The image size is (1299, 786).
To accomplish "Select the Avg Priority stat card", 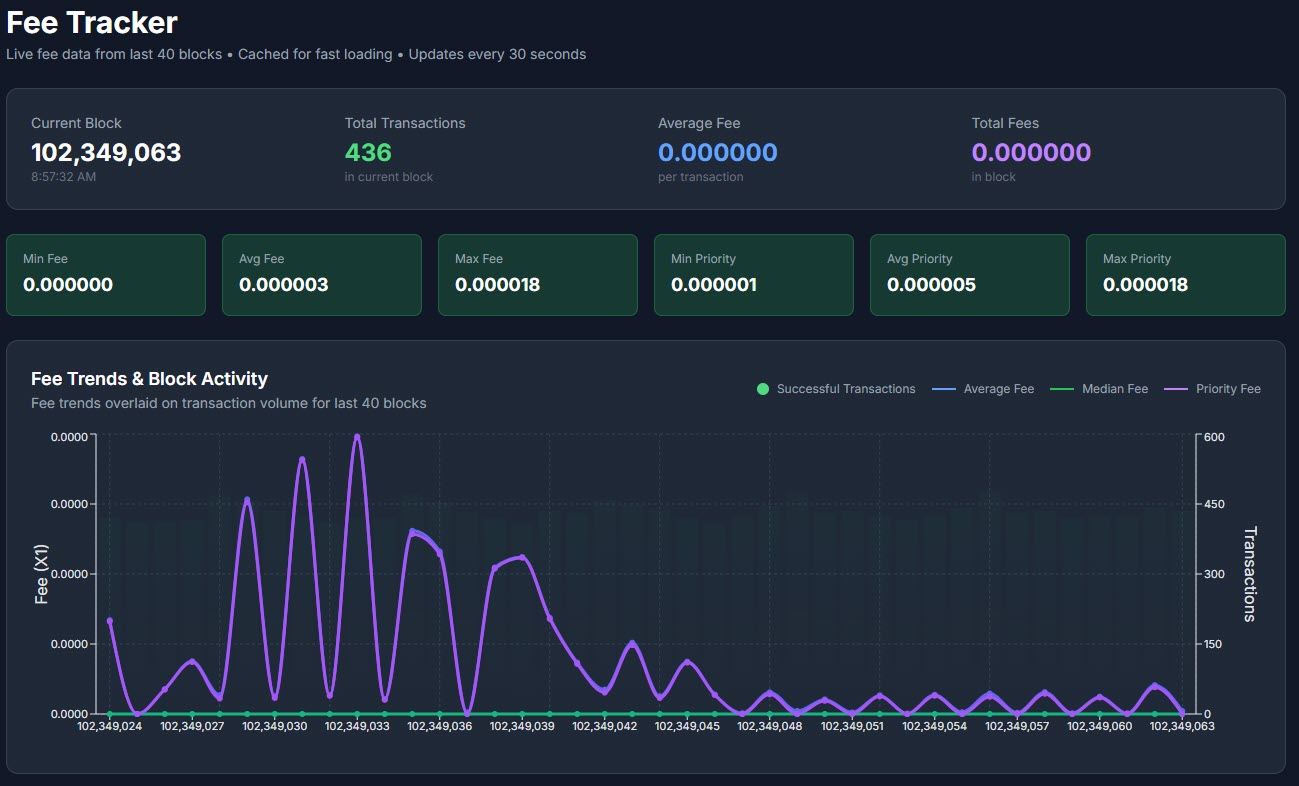I will (x=969, y=275).
